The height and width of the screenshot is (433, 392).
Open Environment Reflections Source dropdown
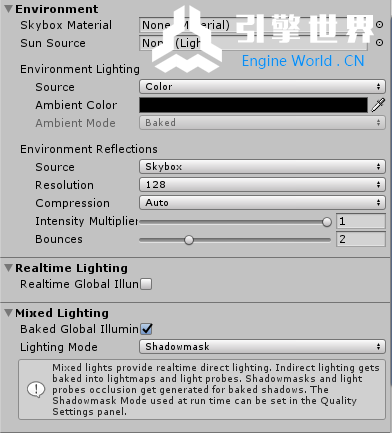262,167
